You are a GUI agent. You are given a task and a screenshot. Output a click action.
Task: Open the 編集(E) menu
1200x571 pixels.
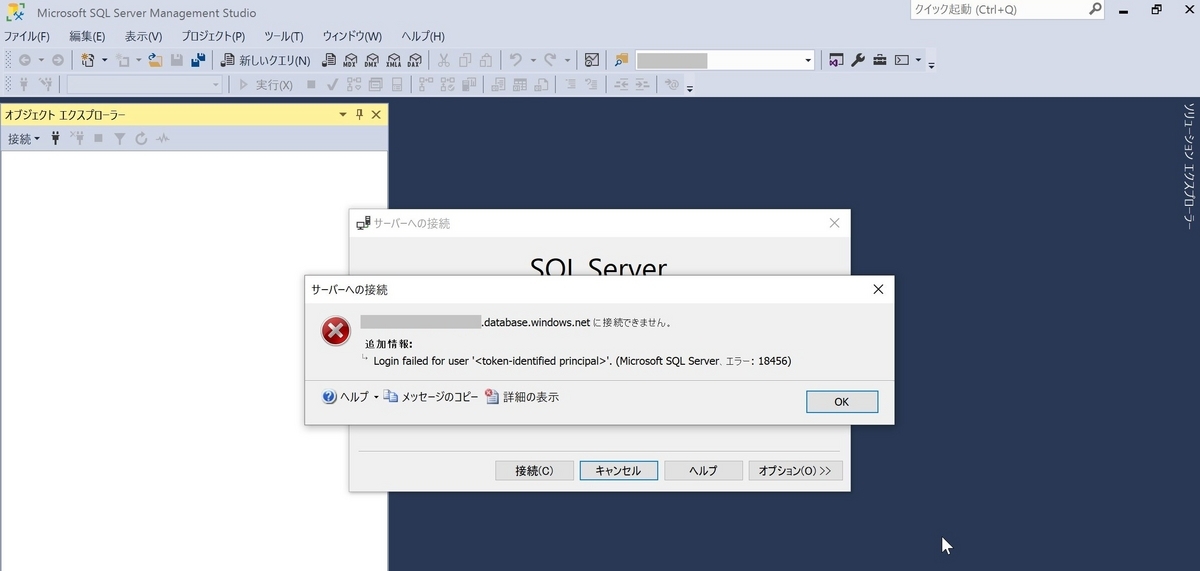point(87,36)
